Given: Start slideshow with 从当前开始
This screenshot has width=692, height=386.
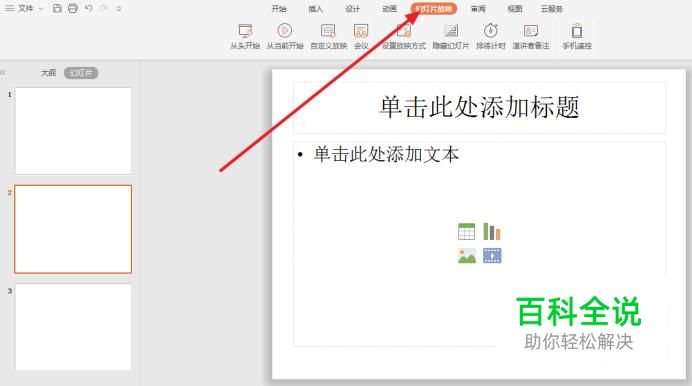Looking at the screenshot, I should click(x=285, y=36).
